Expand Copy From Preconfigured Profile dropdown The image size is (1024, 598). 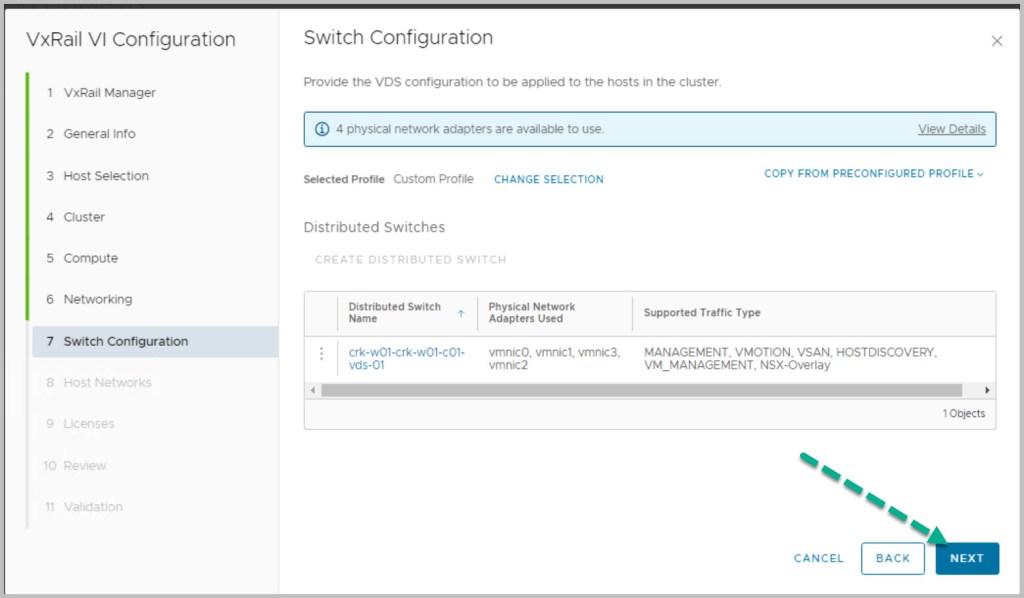[874, 174]
